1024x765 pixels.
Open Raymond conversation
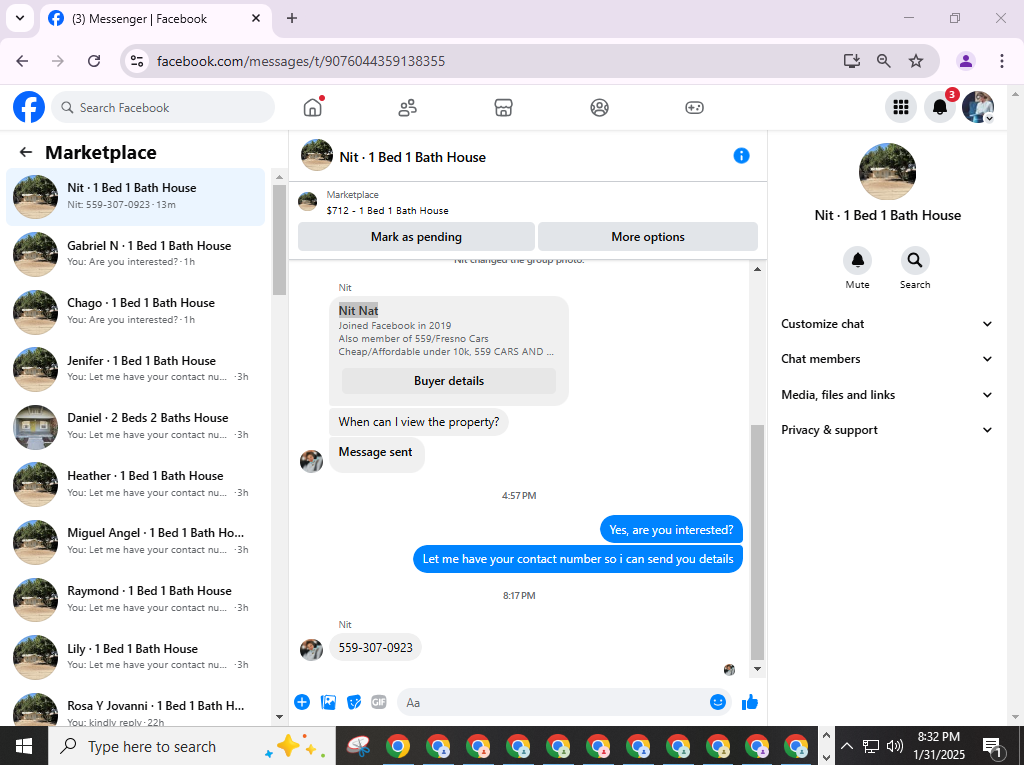click(136, 599)
